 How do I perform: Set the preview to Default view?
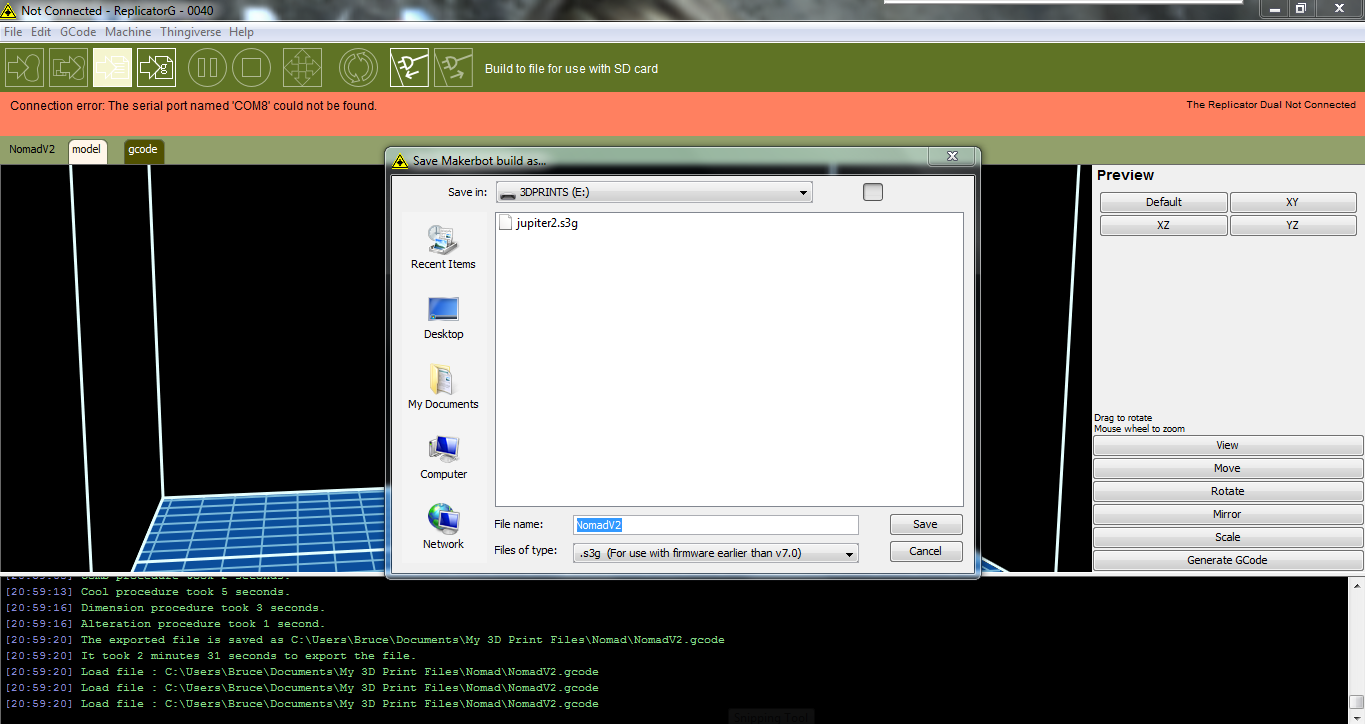tap(1164, 202)
